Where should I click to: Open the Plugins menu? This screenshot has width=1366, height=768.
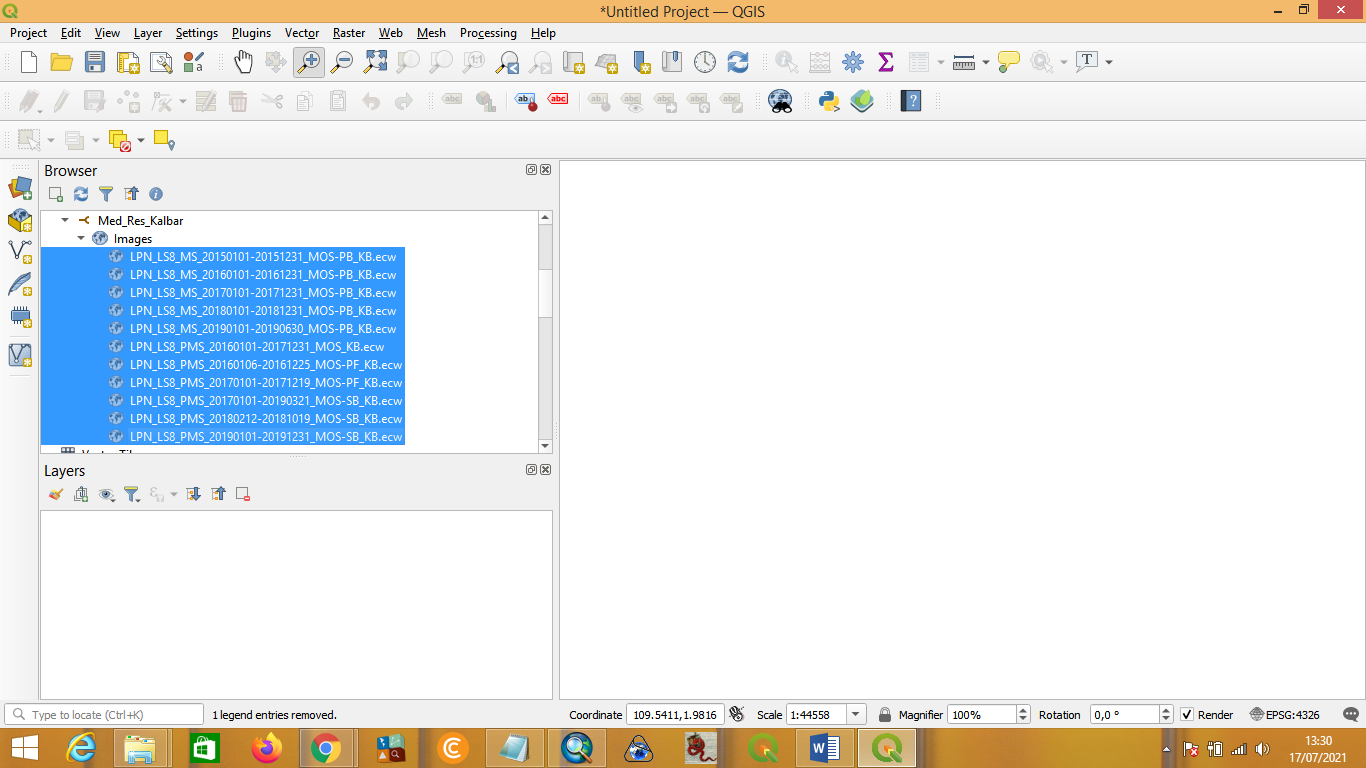click(x=251, y=33)
